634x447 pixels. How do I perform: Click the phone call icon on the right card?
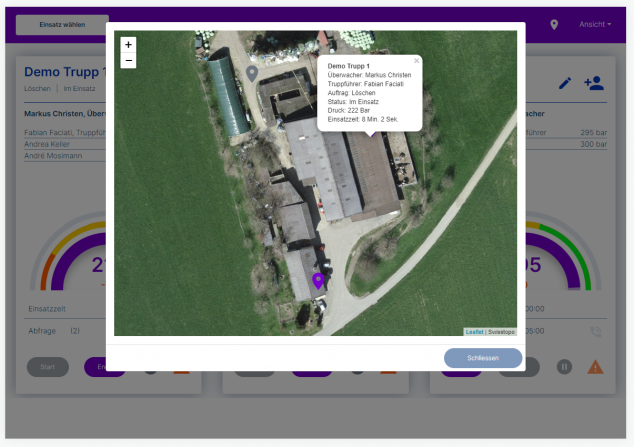pyautogui.click(x=595, y=332)
